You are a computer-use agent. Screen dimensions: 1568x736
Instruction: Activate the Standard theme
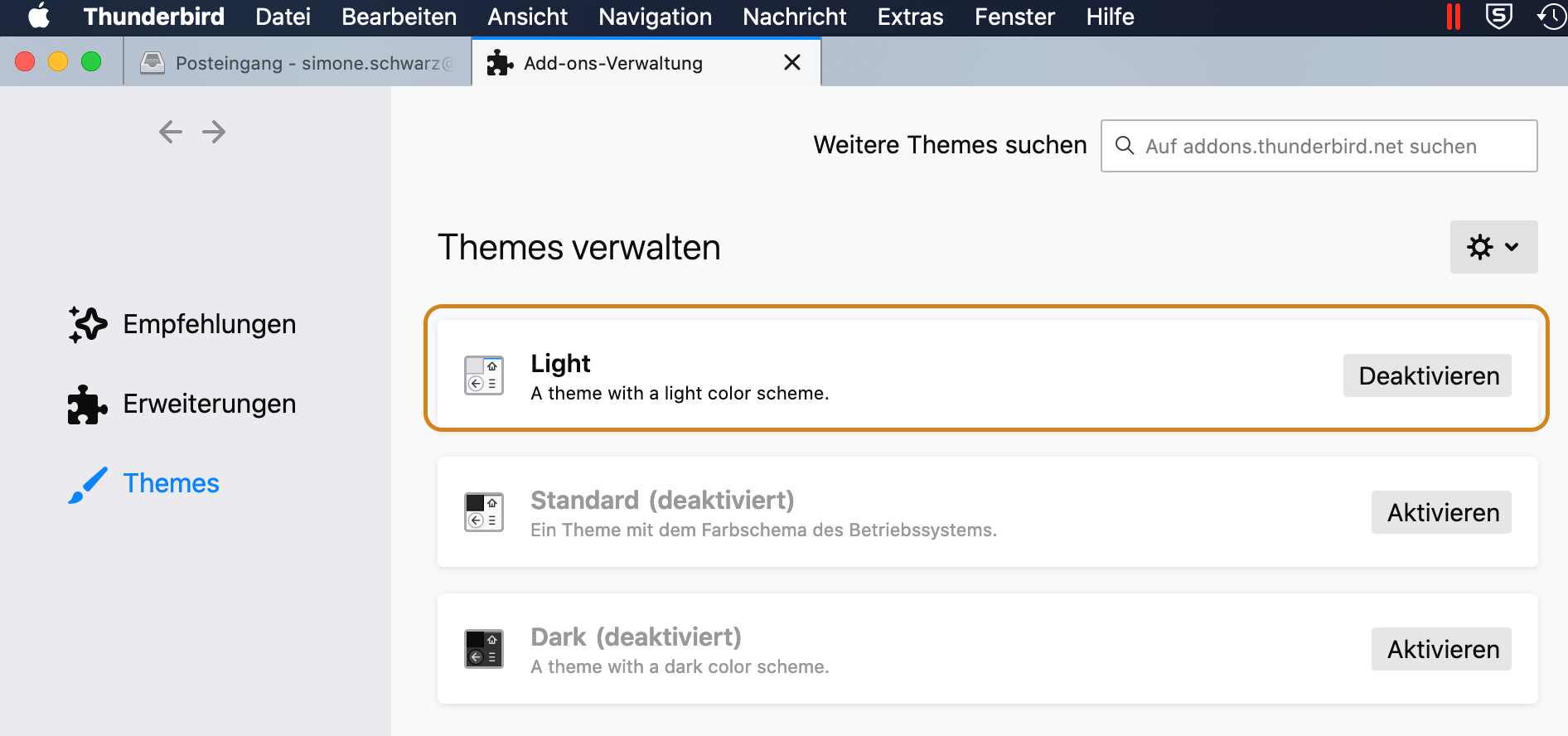click(1441, 512)
